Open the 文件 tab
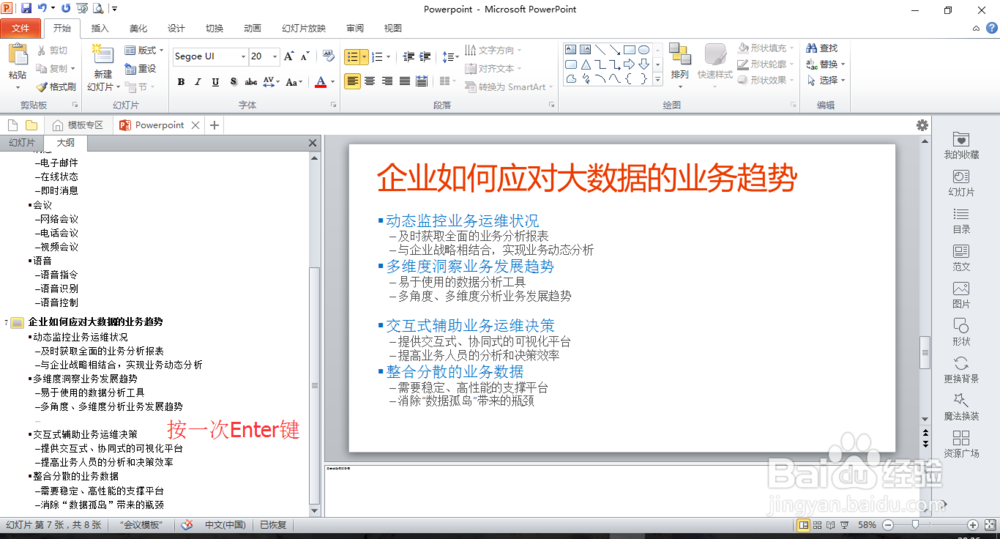The width and height of the screenshot is (1000, 539). (x=20, y=28)
